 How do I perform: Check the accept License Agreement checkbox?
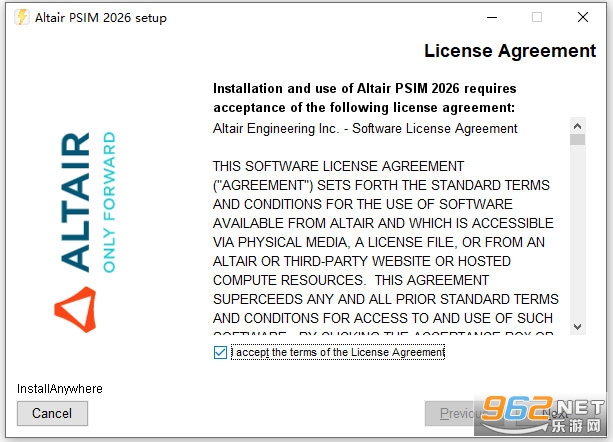220,353
